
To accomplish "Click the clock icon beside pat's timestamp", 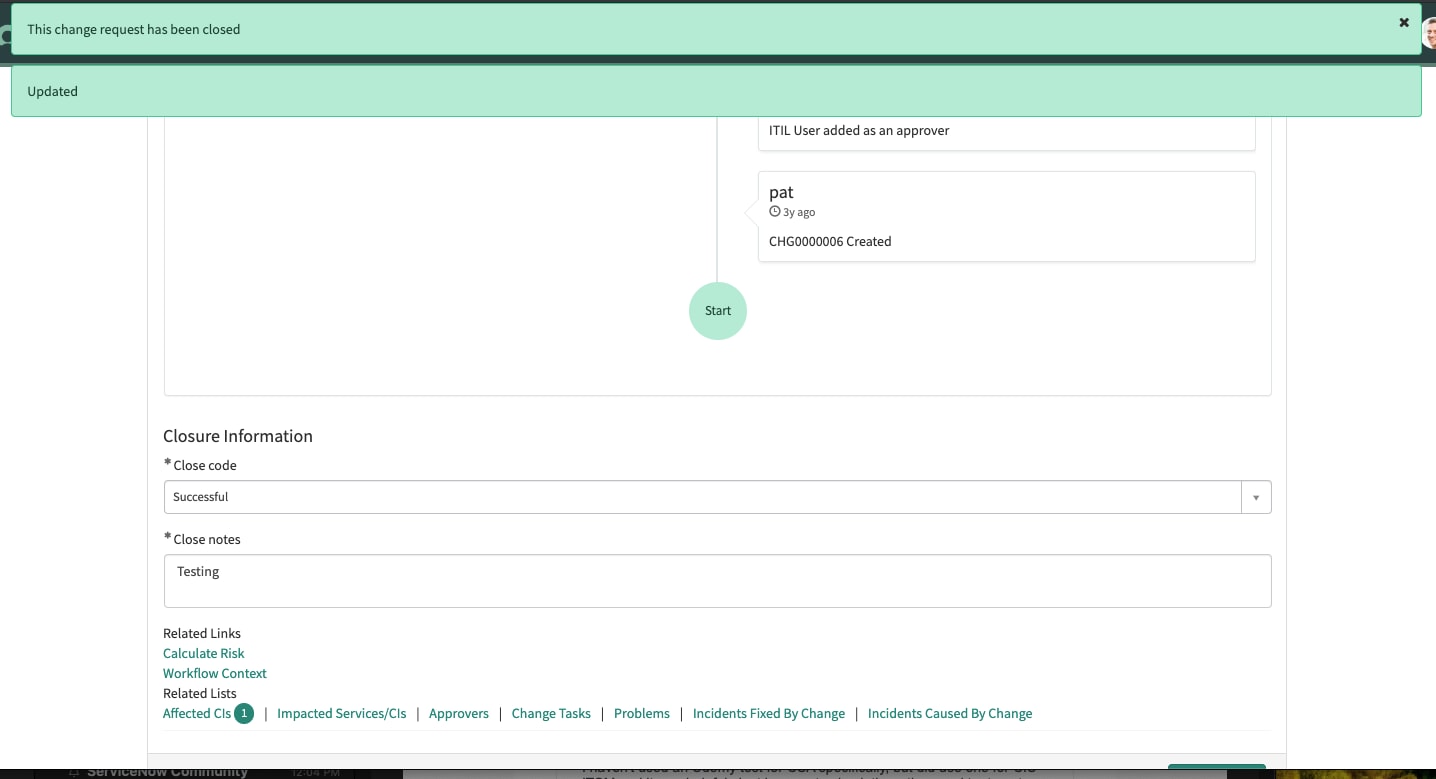I will point(775,211).
